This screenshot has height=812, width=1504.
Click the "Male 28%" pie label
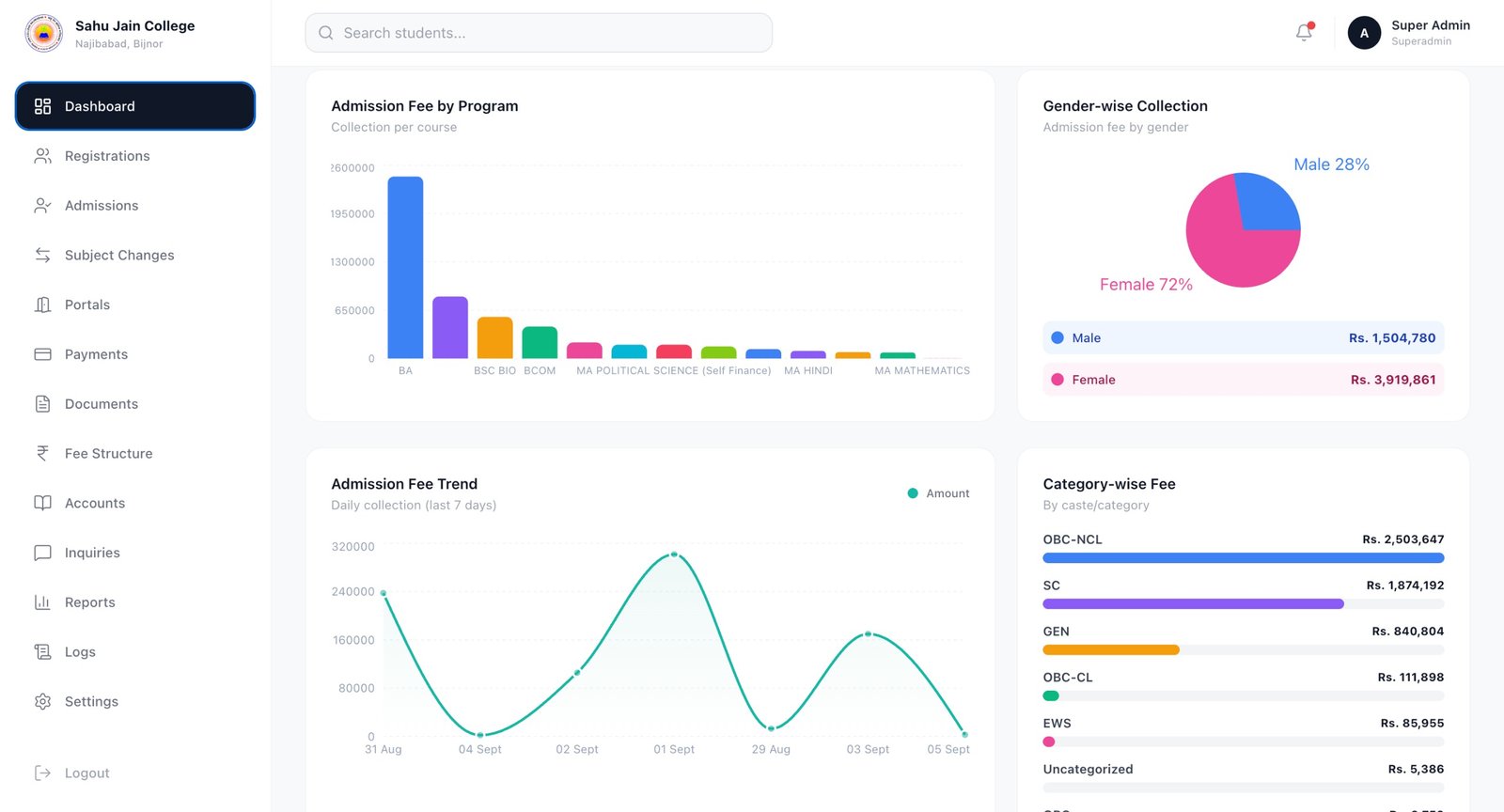[x=1331, y=164]
